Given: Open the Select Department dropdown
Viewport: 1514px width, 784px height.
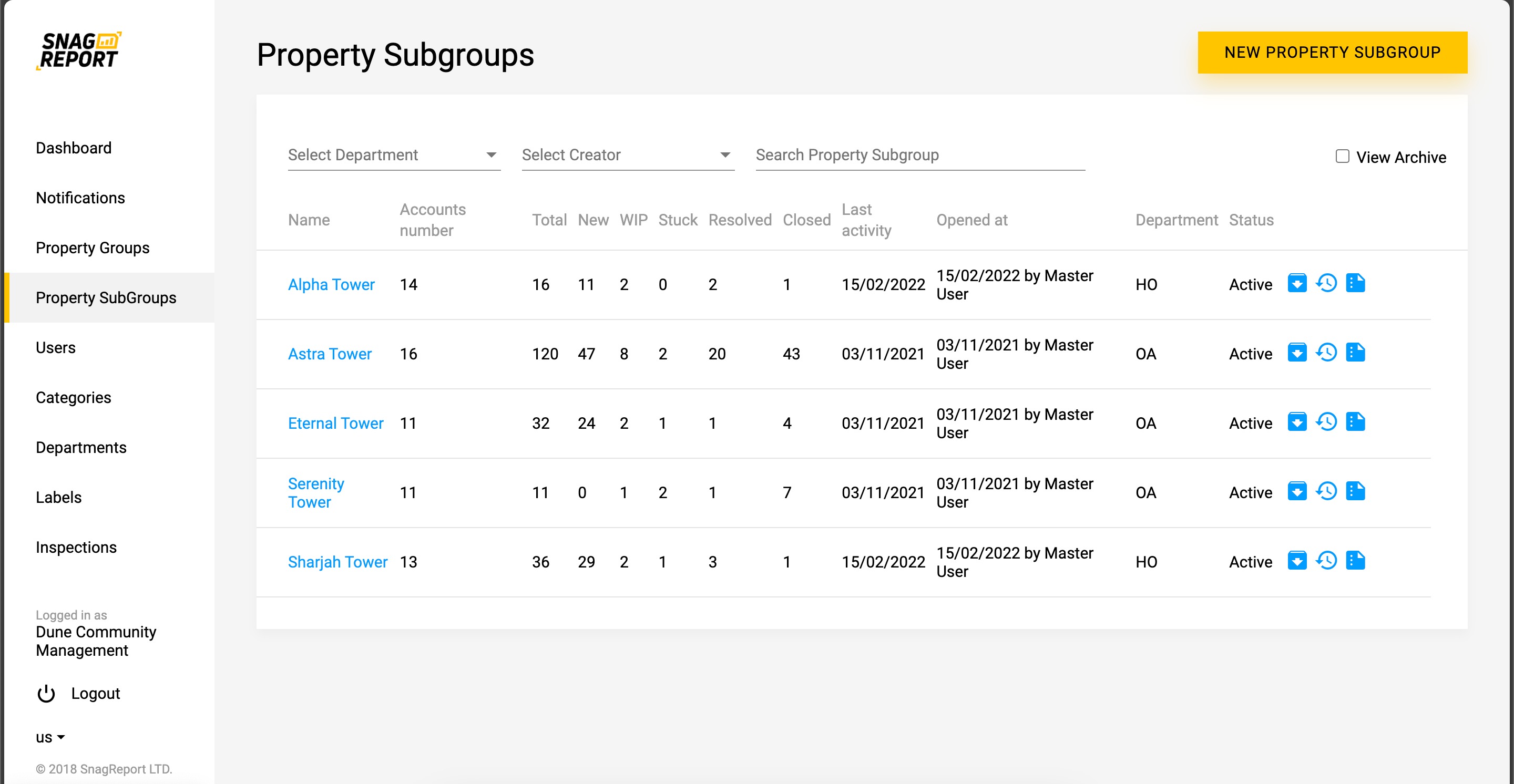Looking at the screenshot, I should tap(394, 155).
